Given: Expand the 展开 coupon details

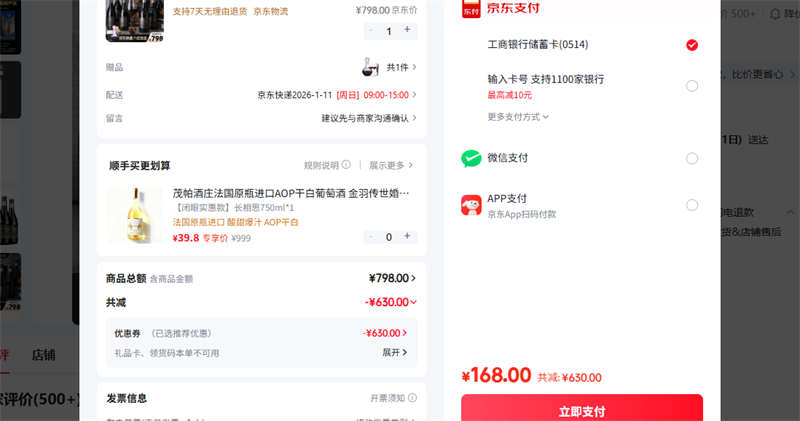Looking at the screenshot, I should coord(395,353).
